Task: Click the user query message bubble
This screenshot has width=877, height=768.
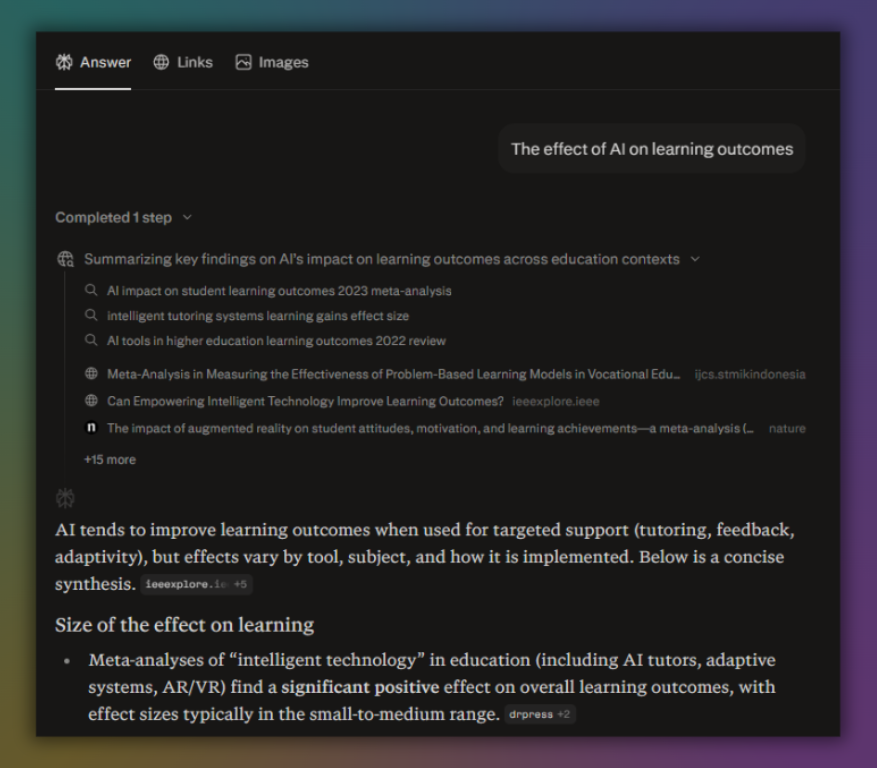Action: [x=651, y=149]
